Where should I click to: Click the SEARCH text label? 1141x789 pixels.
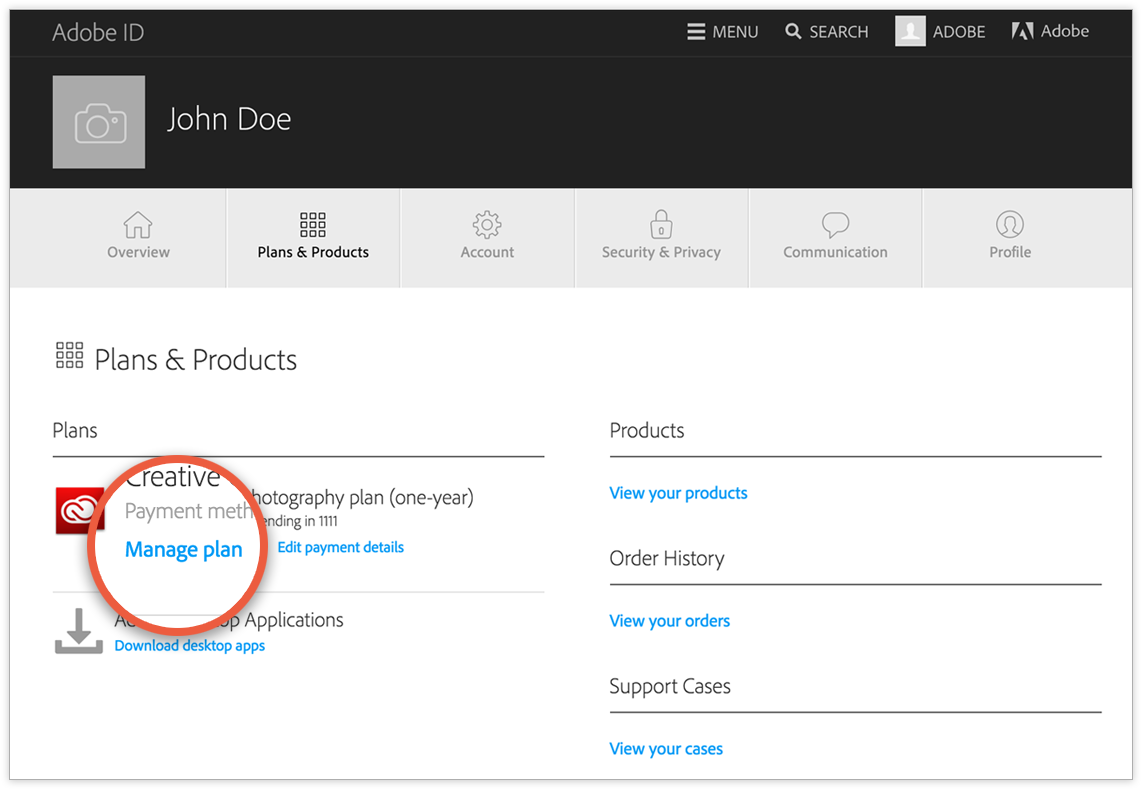pos(839,32)
